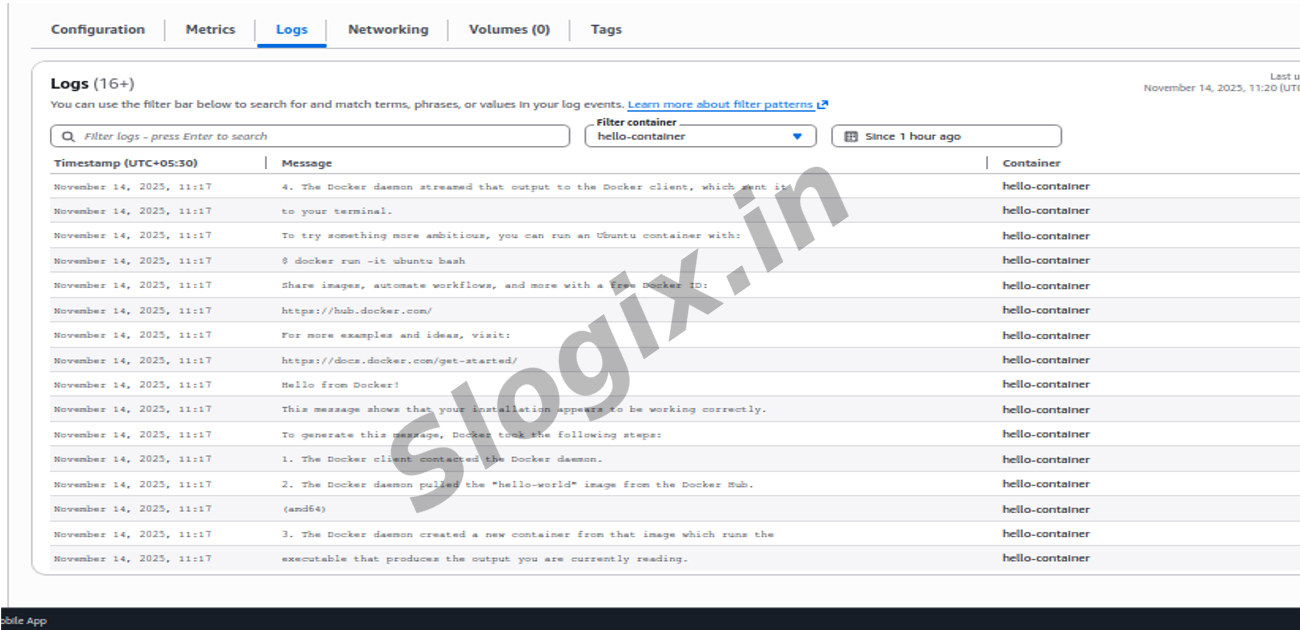Select the '$ docker run -it ubuntu bash' log row

coord(372,261)
